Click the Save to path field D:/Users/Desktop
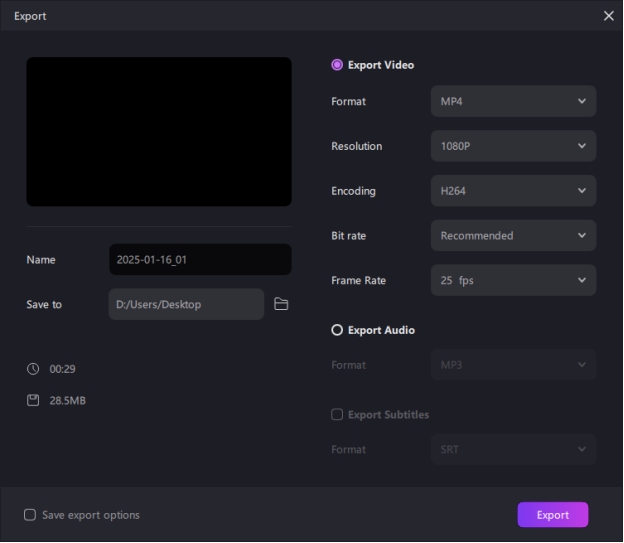This screenshot has width=624, height=543. pos(186,304)
